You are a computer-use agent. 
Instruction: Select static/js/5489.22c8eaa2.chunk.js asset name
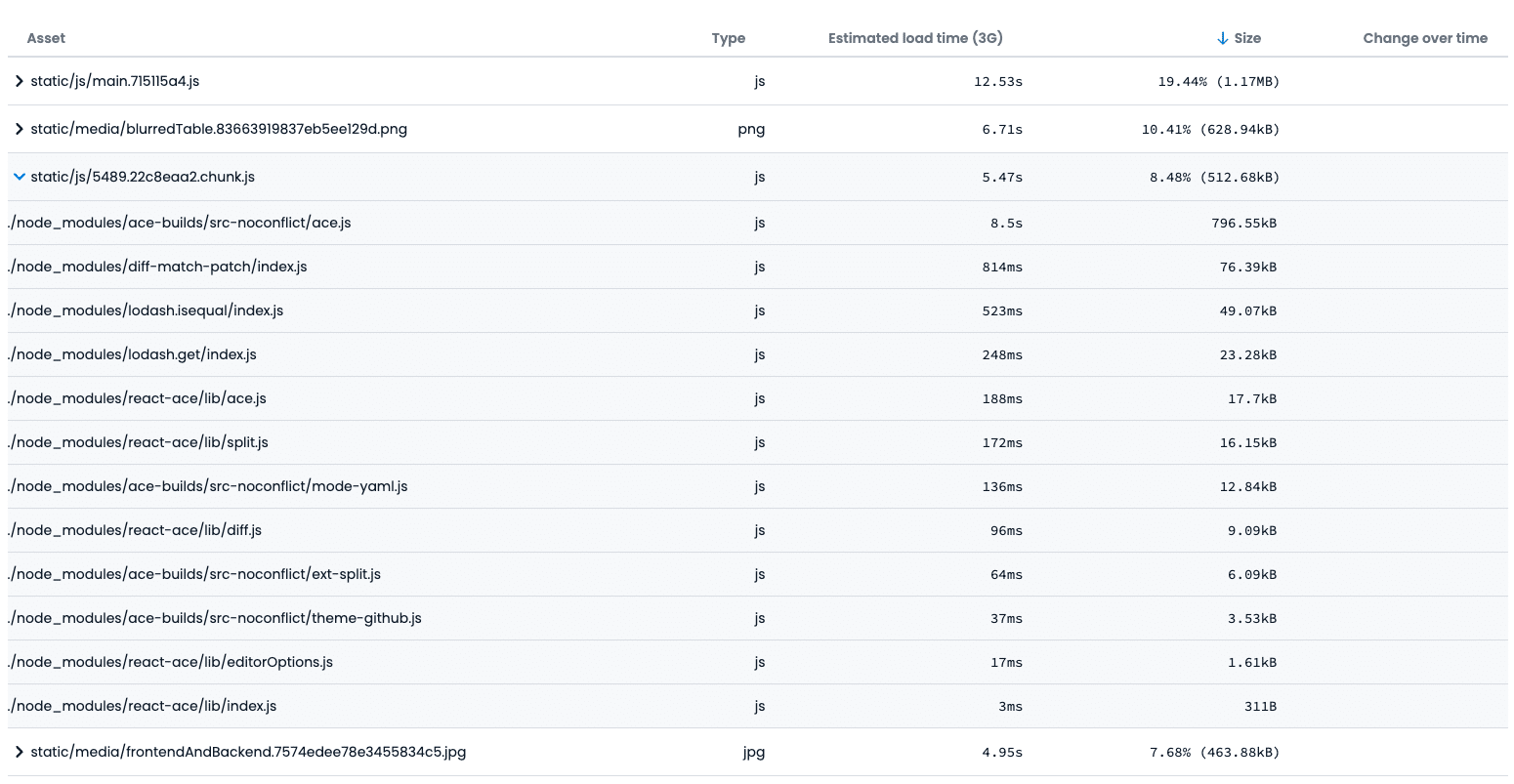pyautogui.click(x=143, y=177)
